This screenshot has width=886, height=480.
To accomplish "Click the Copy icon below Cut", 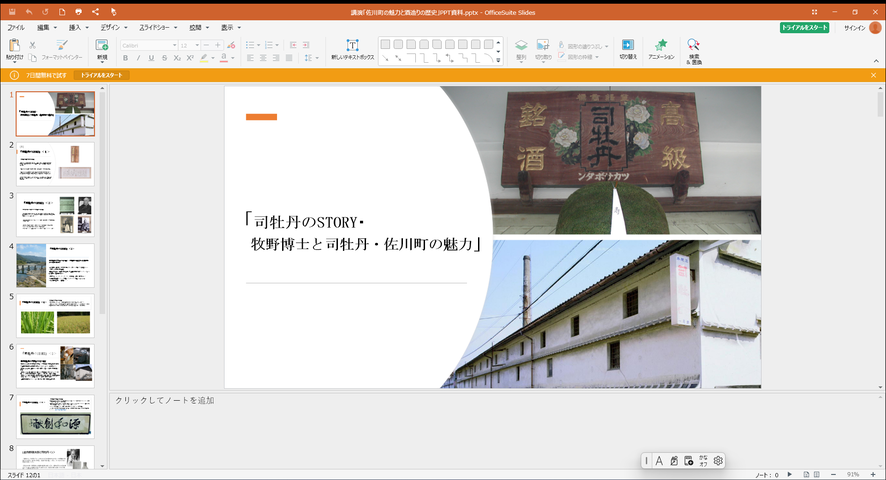I will (32, 58).
